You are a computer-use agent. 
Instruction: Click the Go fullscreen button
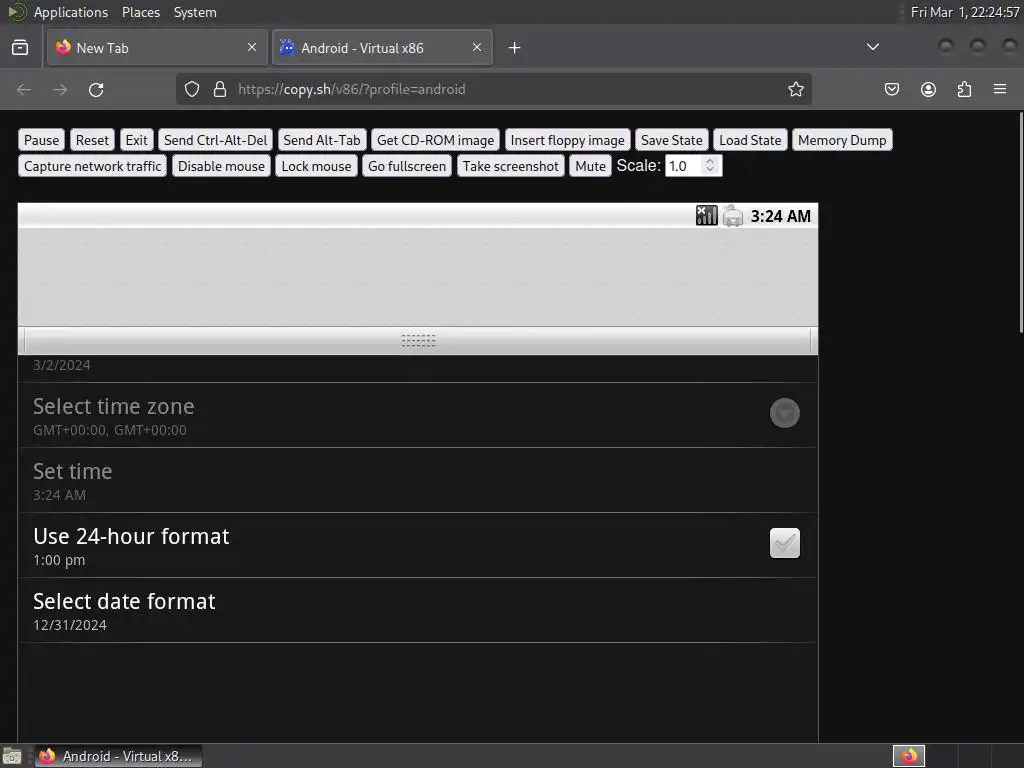pyautogui.click(x=407, y=166)
